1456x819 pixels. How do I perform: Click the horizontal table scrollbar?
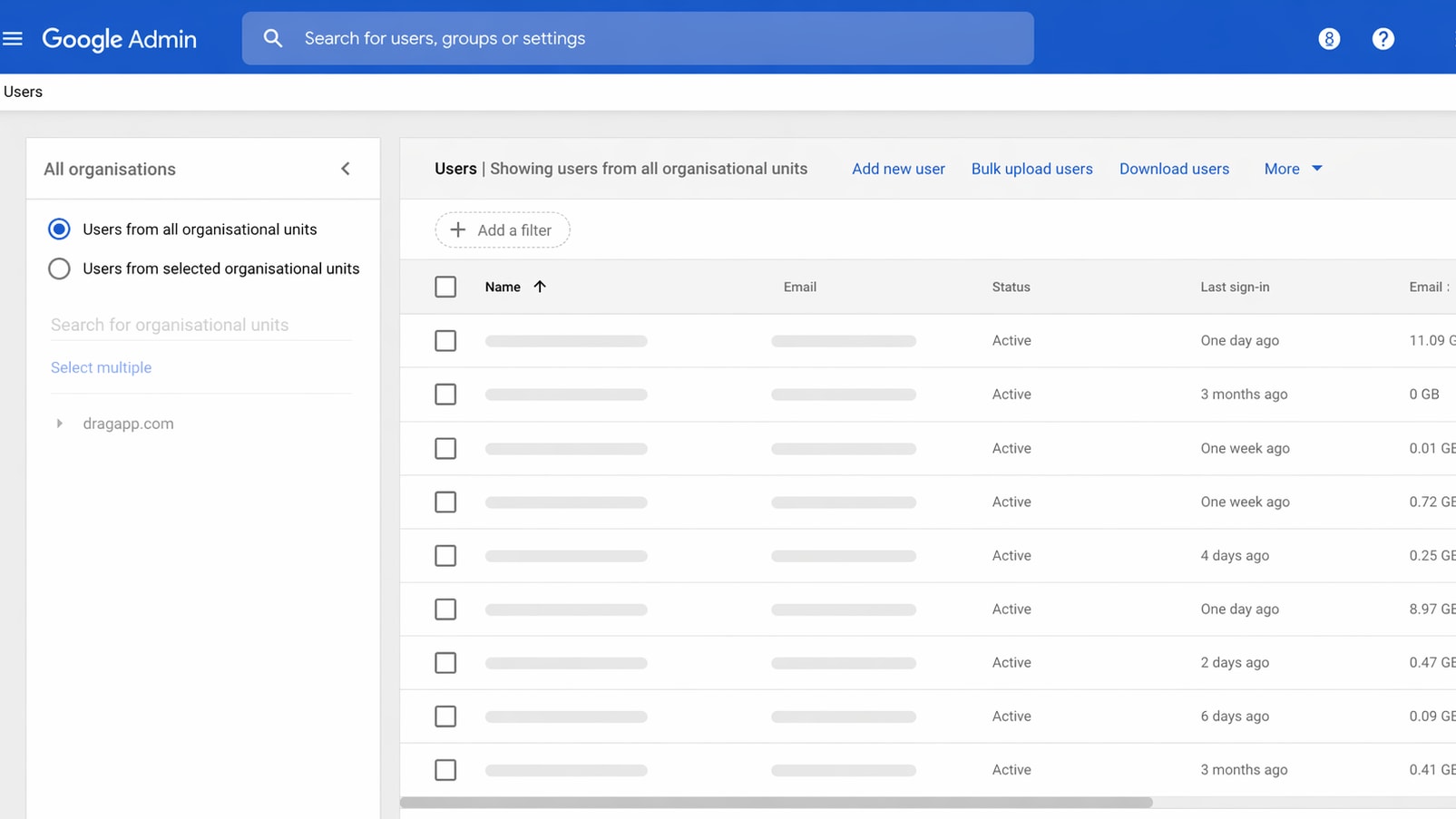(x=777, y=803)
